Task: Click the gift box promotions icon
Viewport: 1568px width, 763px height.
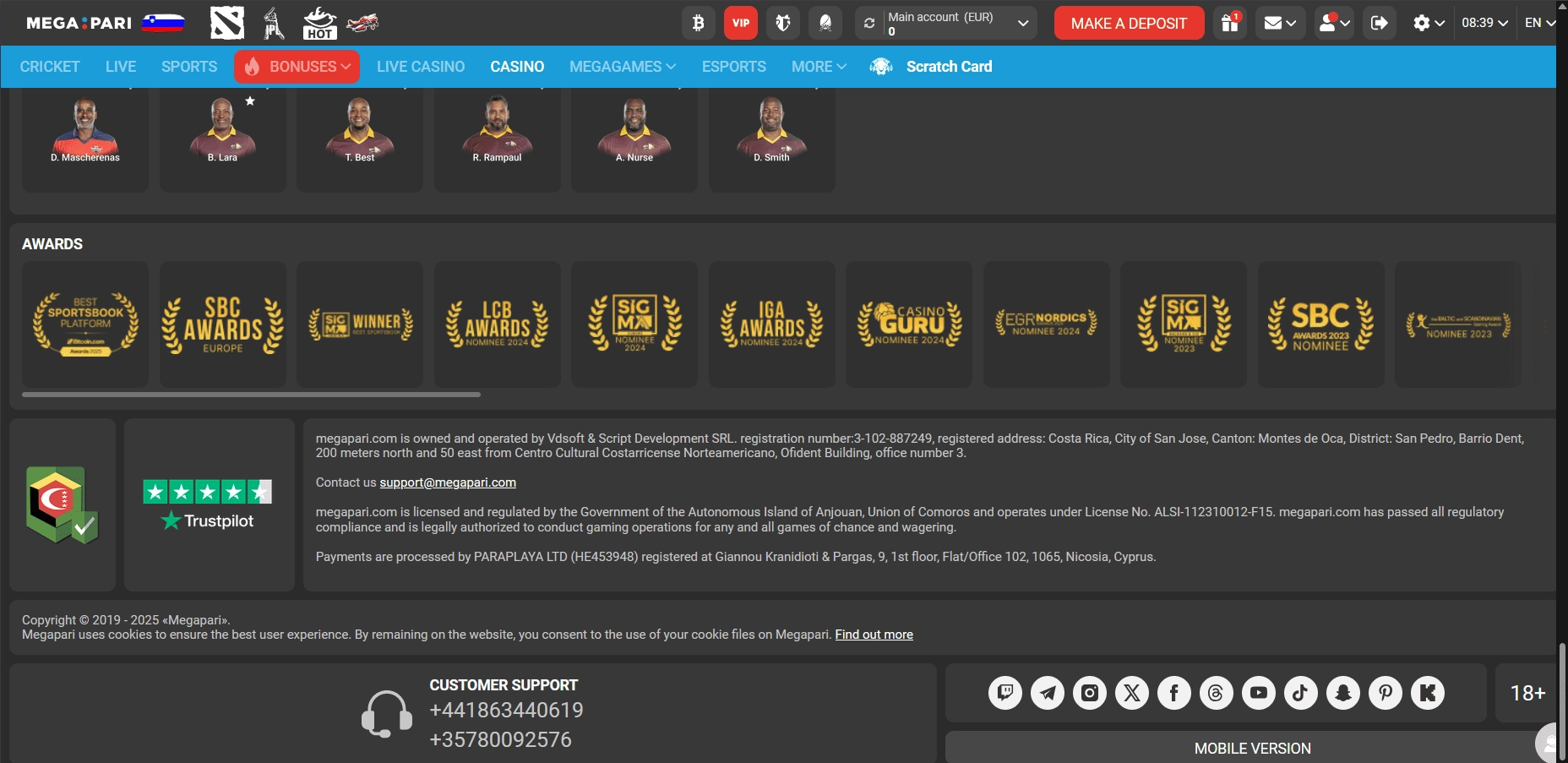Action: pyautogui.click(x=1230, y=23)
